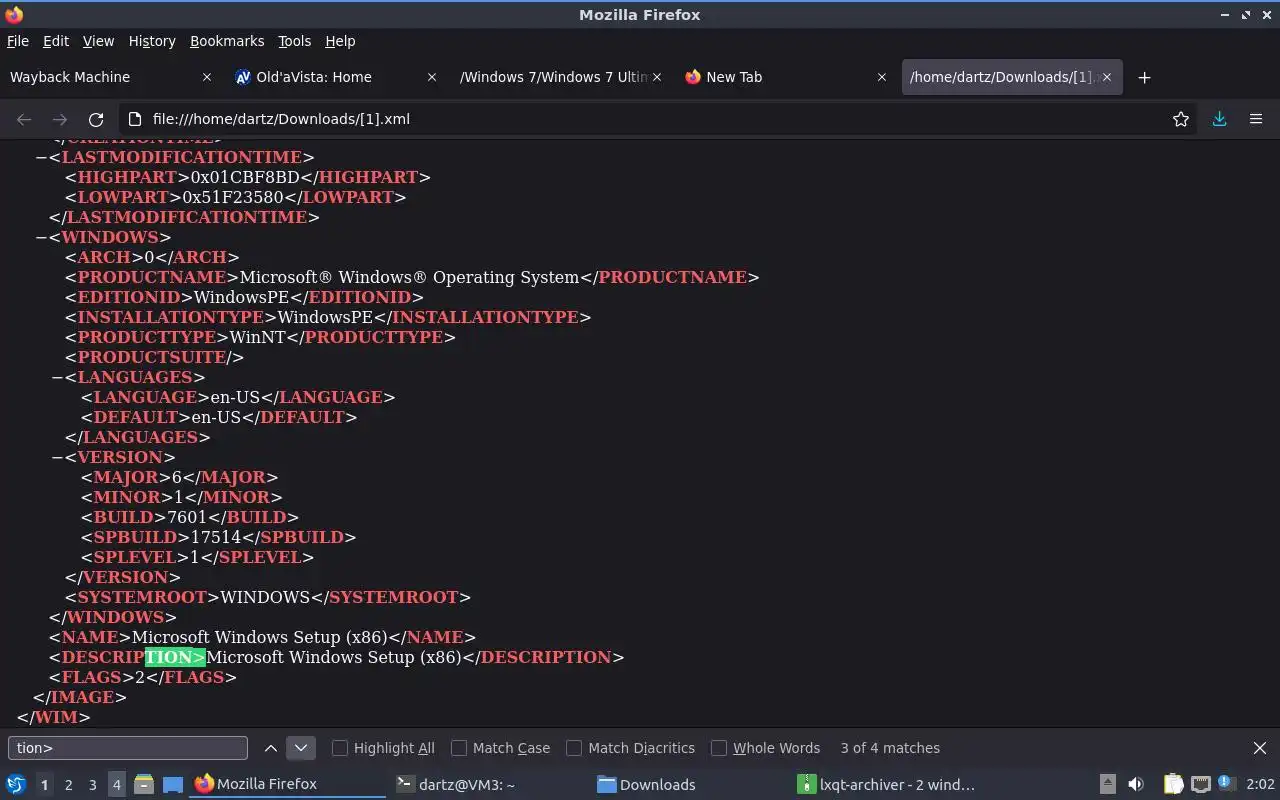Open the LXQt application menu
Viewport: 1280px width, 800px height.
(x=15, y=784)
